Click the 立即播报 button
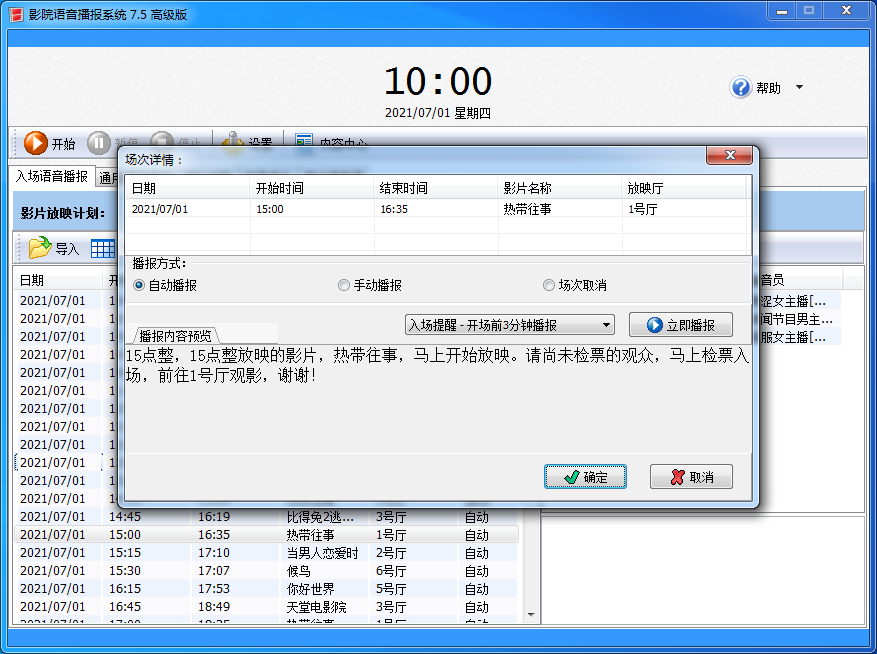 pyautogui.click(x=680, y=325)
